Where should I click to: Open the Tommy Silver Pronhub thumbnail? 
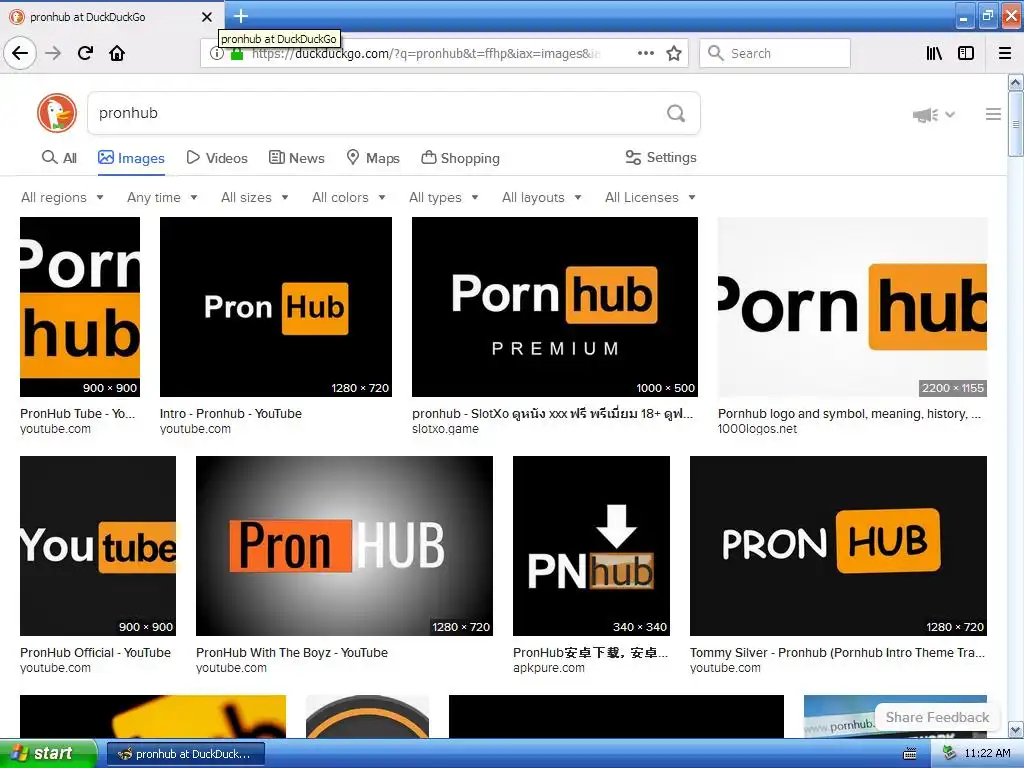point(838,546)
